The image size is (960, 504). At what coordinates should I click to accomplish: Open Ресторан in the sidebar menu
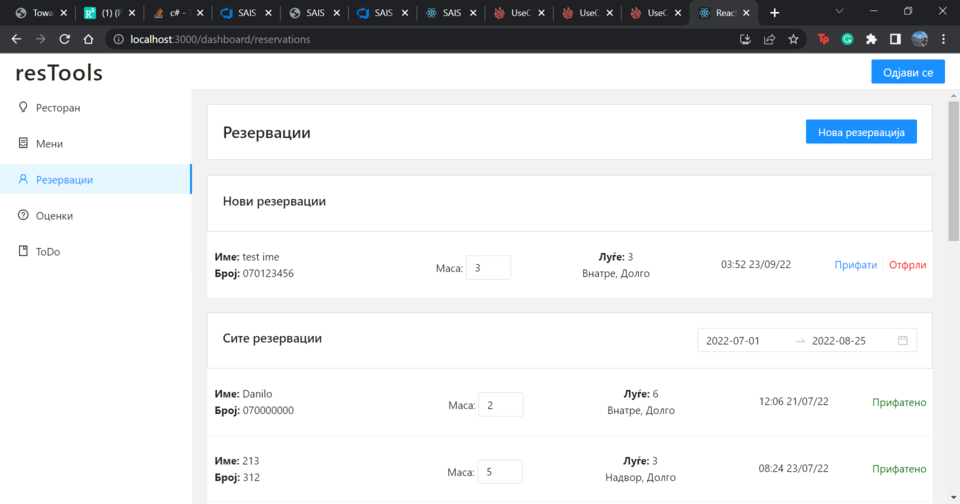(58, 108)
